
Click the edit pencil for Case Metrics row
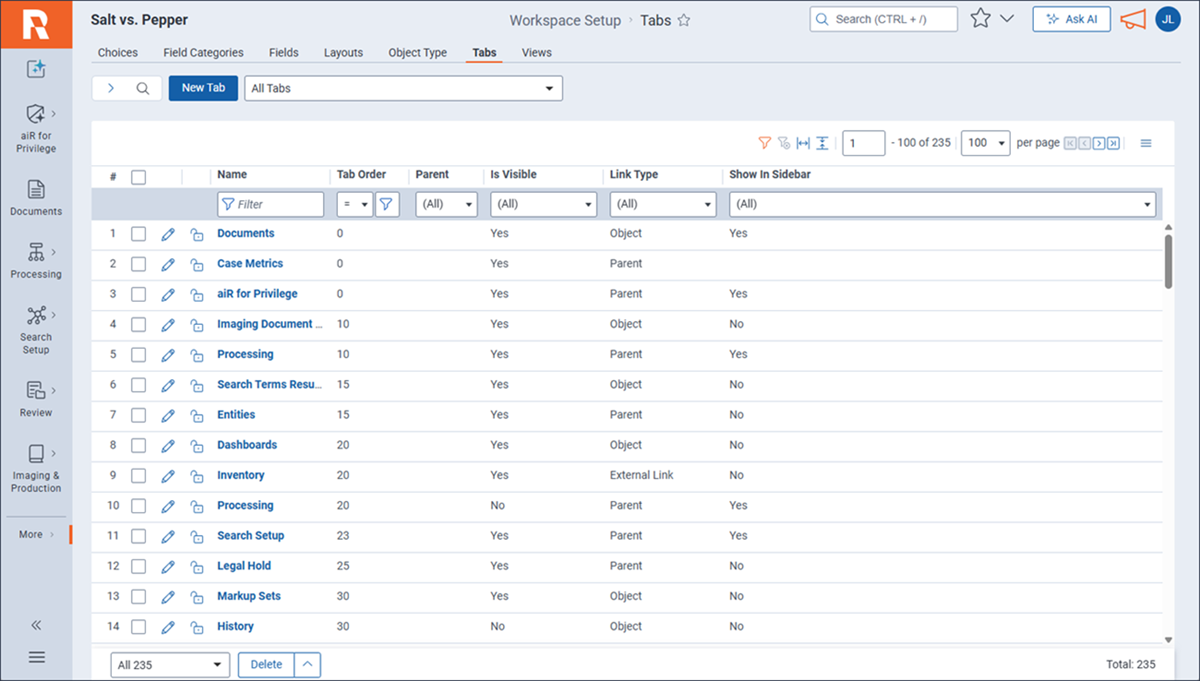point(168,264)
